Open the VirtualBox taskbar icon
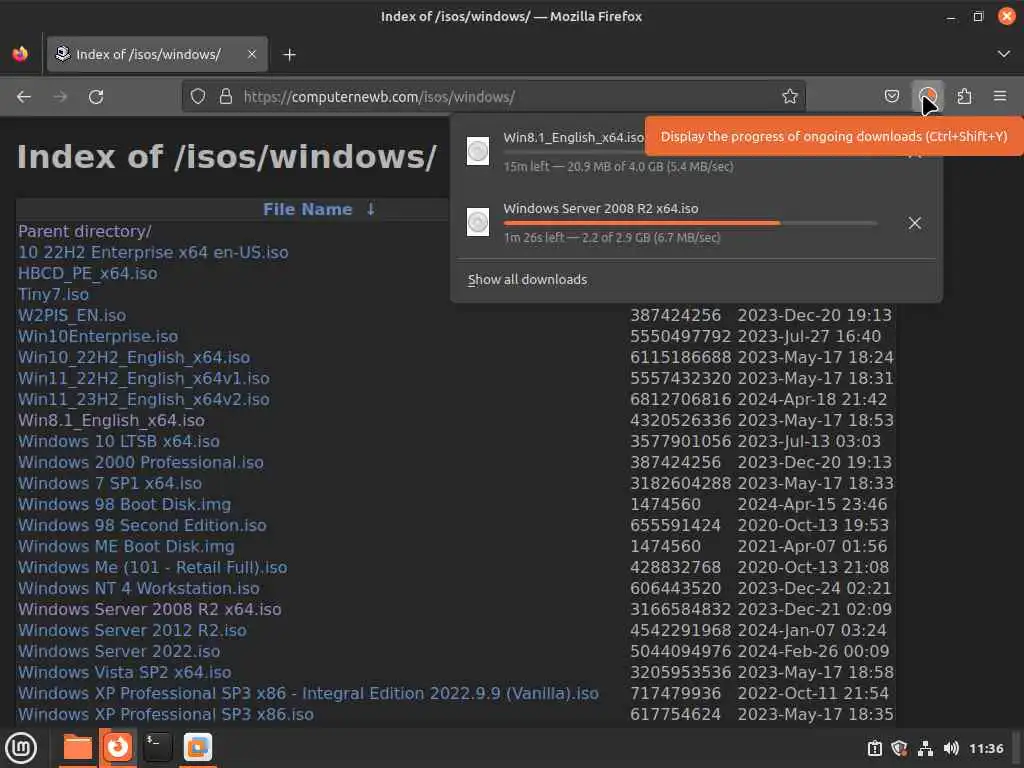The image size is (1024, 768). tap(197, 748)
